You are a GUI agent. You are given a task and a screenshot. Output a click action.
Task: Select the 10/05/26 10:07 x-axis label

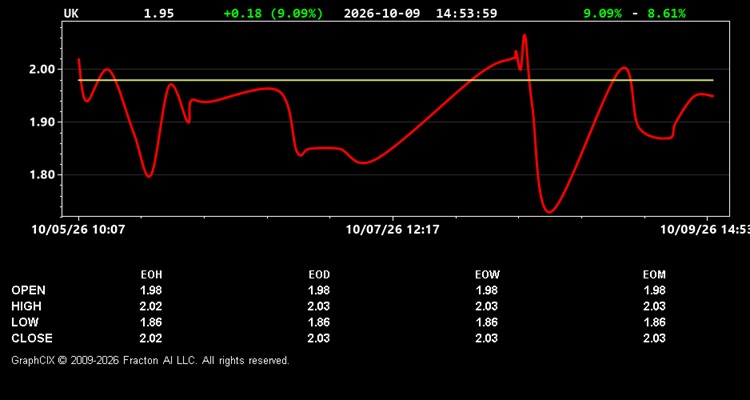click(78, 230)
